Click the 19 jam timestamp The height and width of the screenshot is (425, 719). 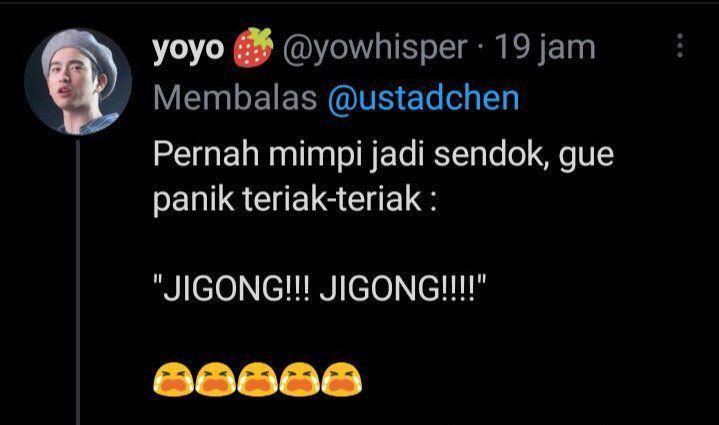[x=544, y=48]
